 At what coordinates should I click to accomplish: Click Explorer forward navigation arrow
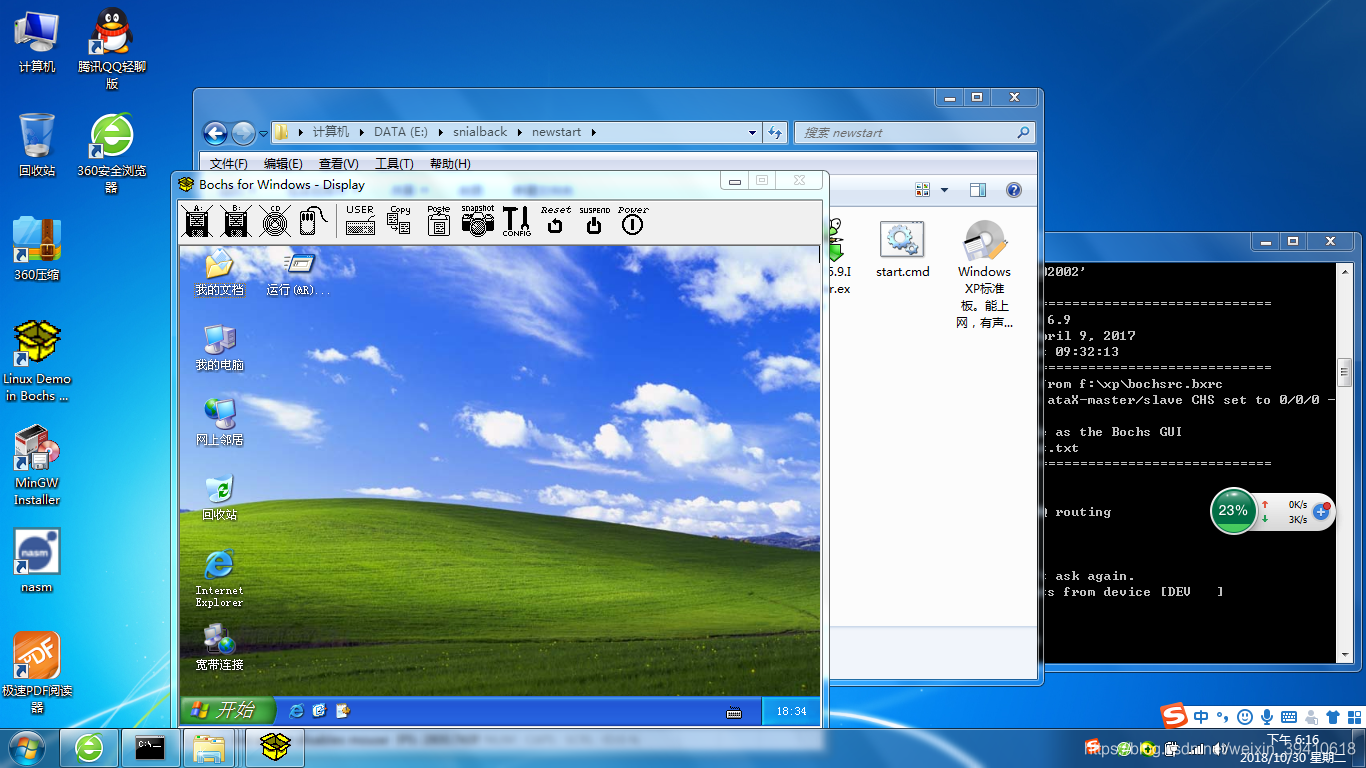tap(243, 133)
